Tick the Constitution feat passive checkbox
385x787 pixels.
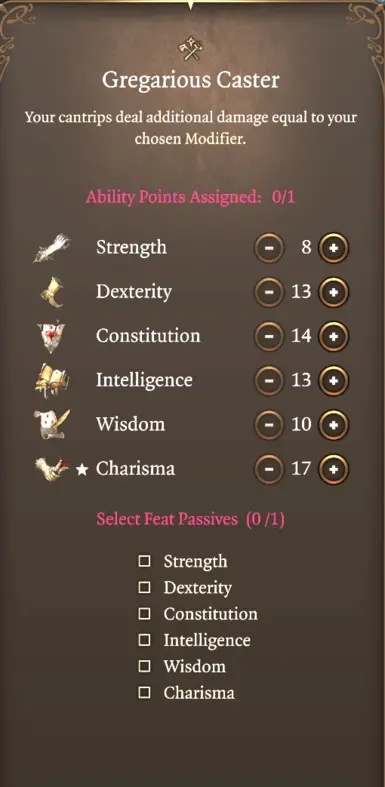pos(145,614)
